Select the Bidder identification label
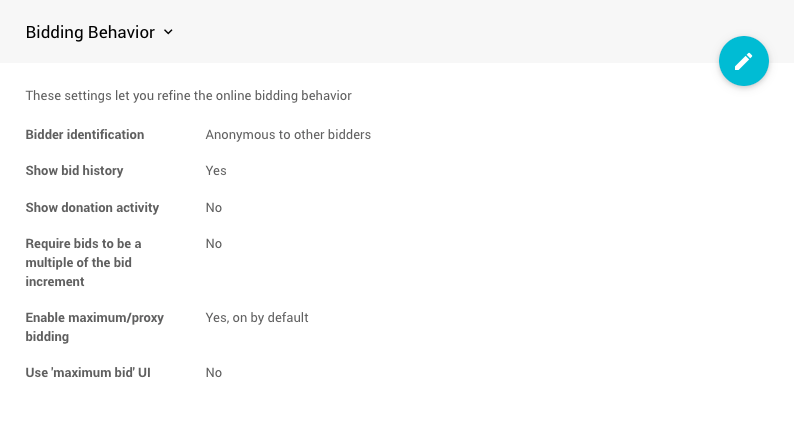 pyautogui.click(x=85, y=134)
